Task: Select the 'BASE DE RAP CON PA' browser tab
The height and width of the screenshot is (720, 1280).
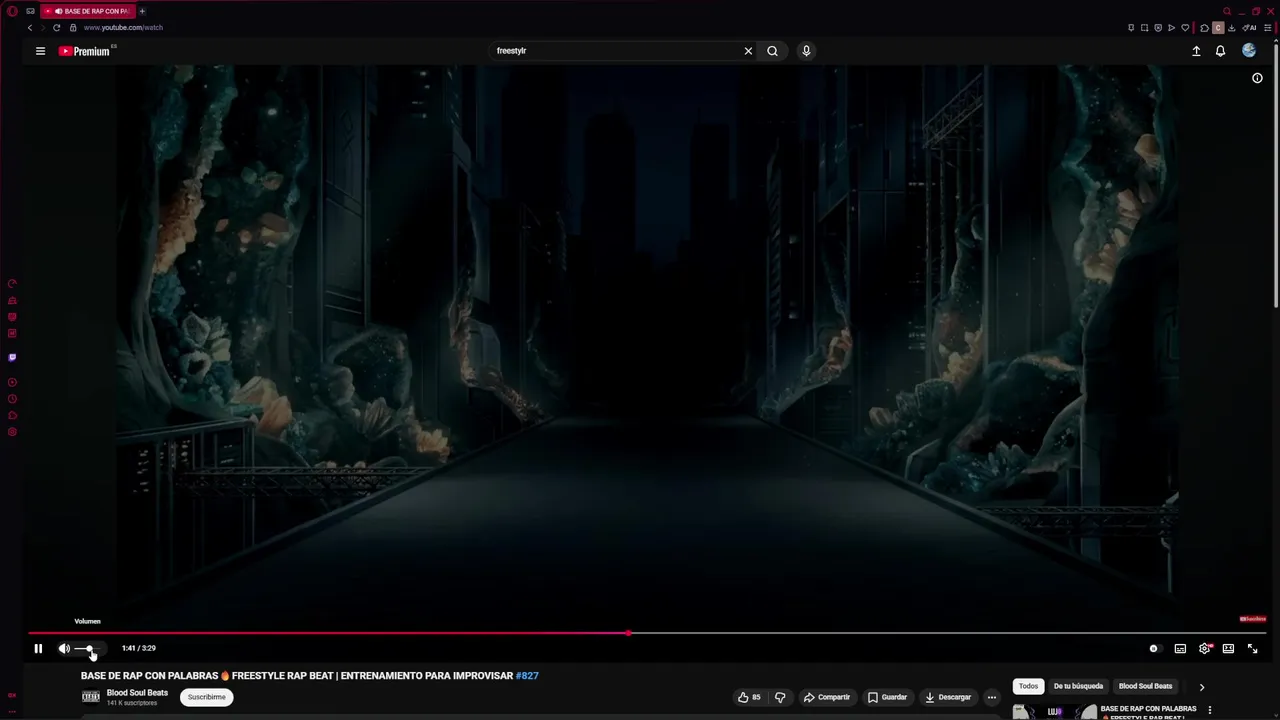Action: tap(88, 11)
